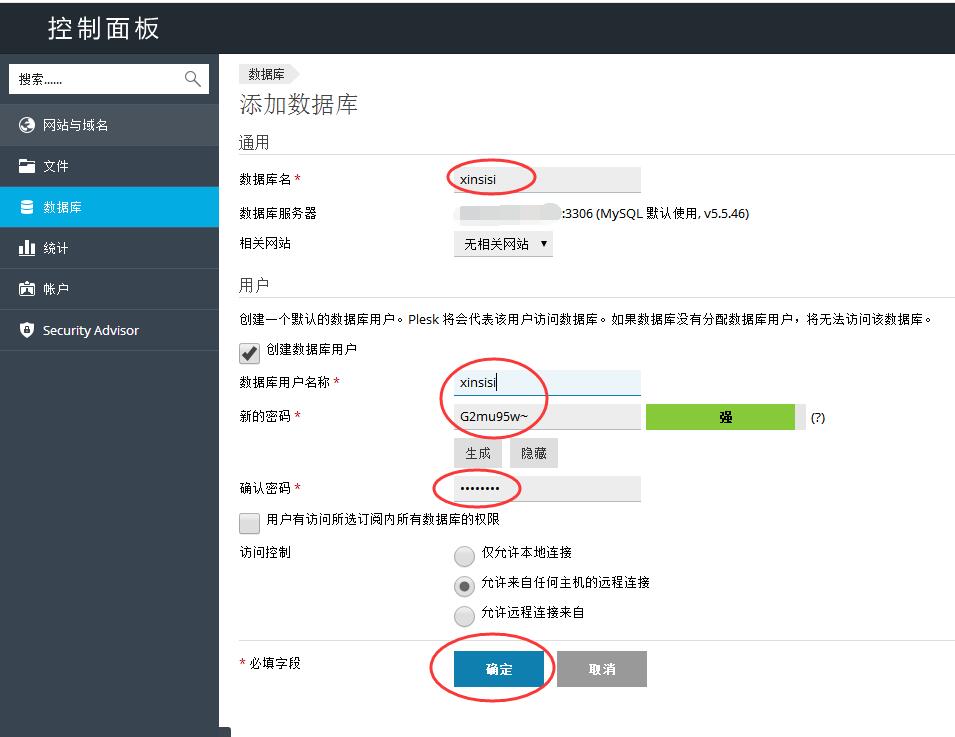The image size is (955, 737).
Task: Click the 取消 cancel button
Action: coord(602,669)
